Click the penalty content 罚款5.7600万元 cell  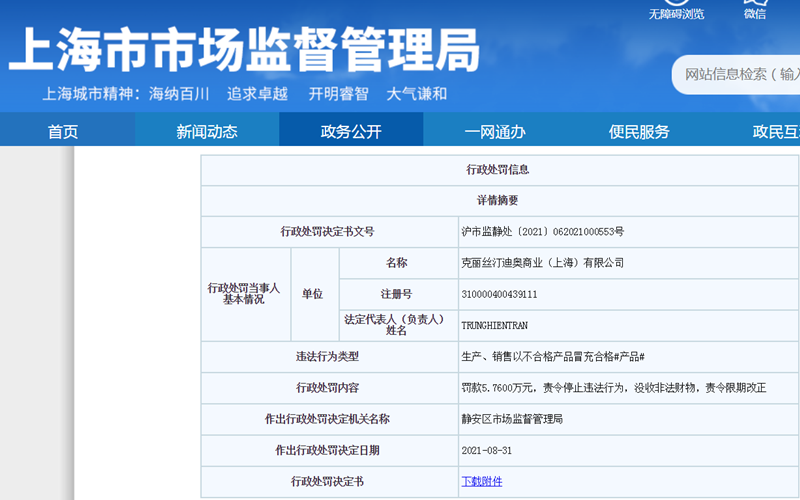[628, 388]
